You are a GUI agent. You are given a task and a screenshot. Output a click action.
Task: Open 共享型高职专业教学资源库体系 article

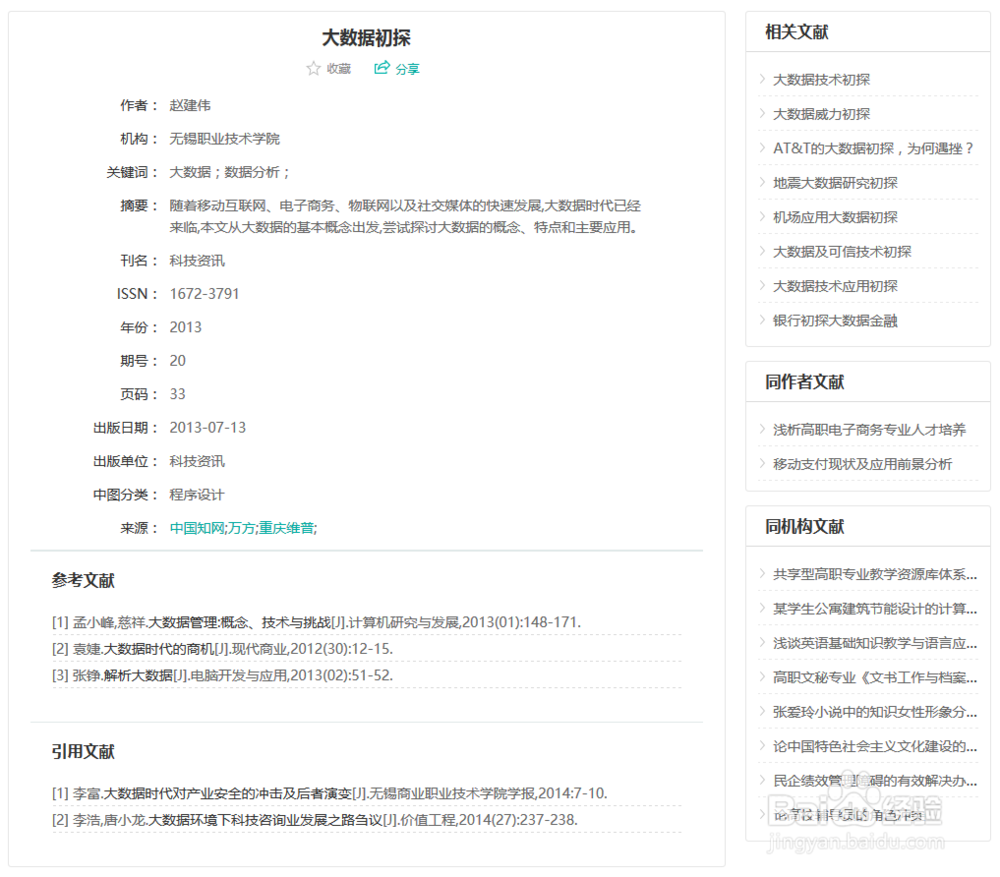[875, 575]
